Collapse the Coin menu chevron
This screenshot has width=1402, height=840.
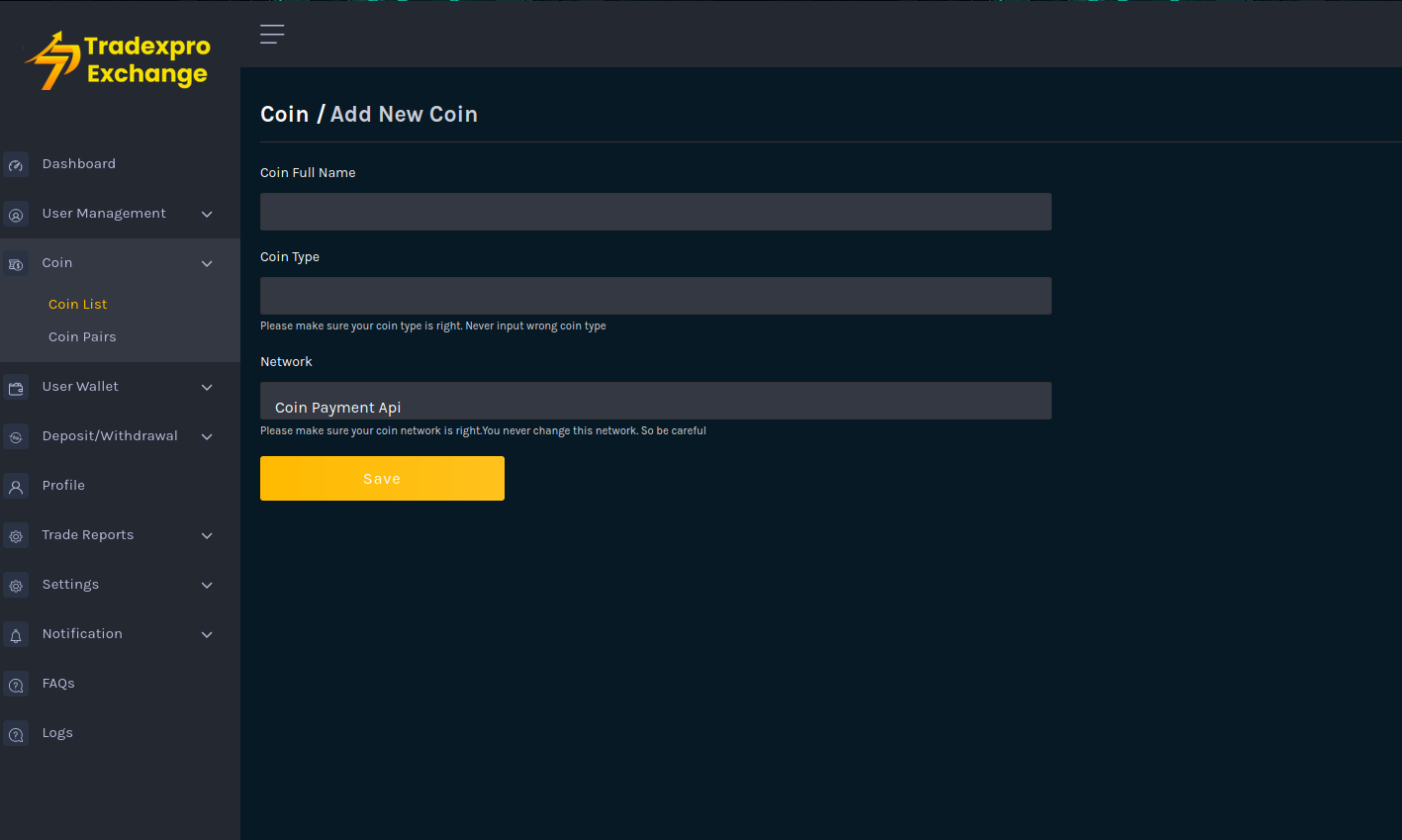click(207, 264)
